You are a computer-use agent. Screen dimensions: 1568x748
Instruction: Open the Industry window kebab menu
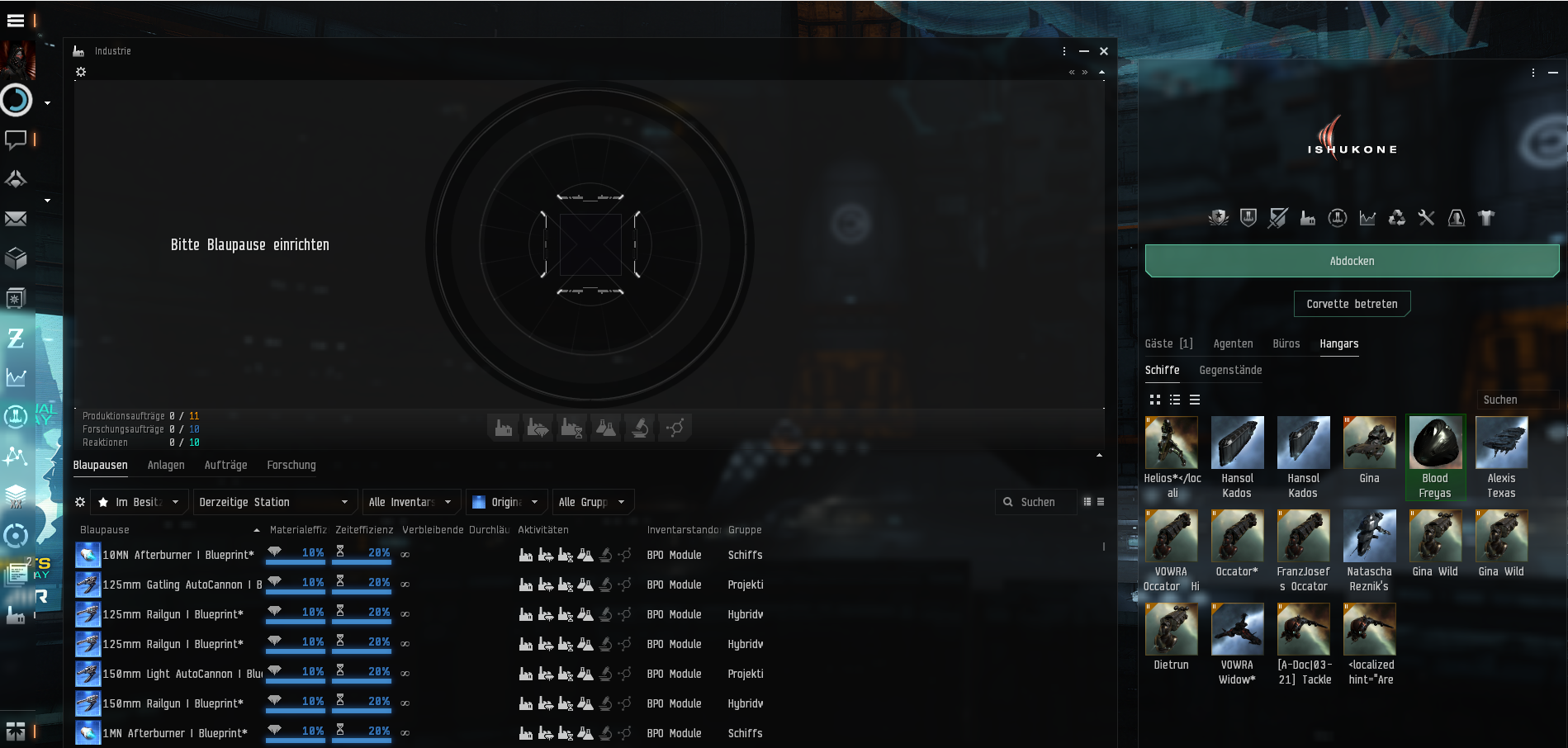click(x=1064, y=51)
